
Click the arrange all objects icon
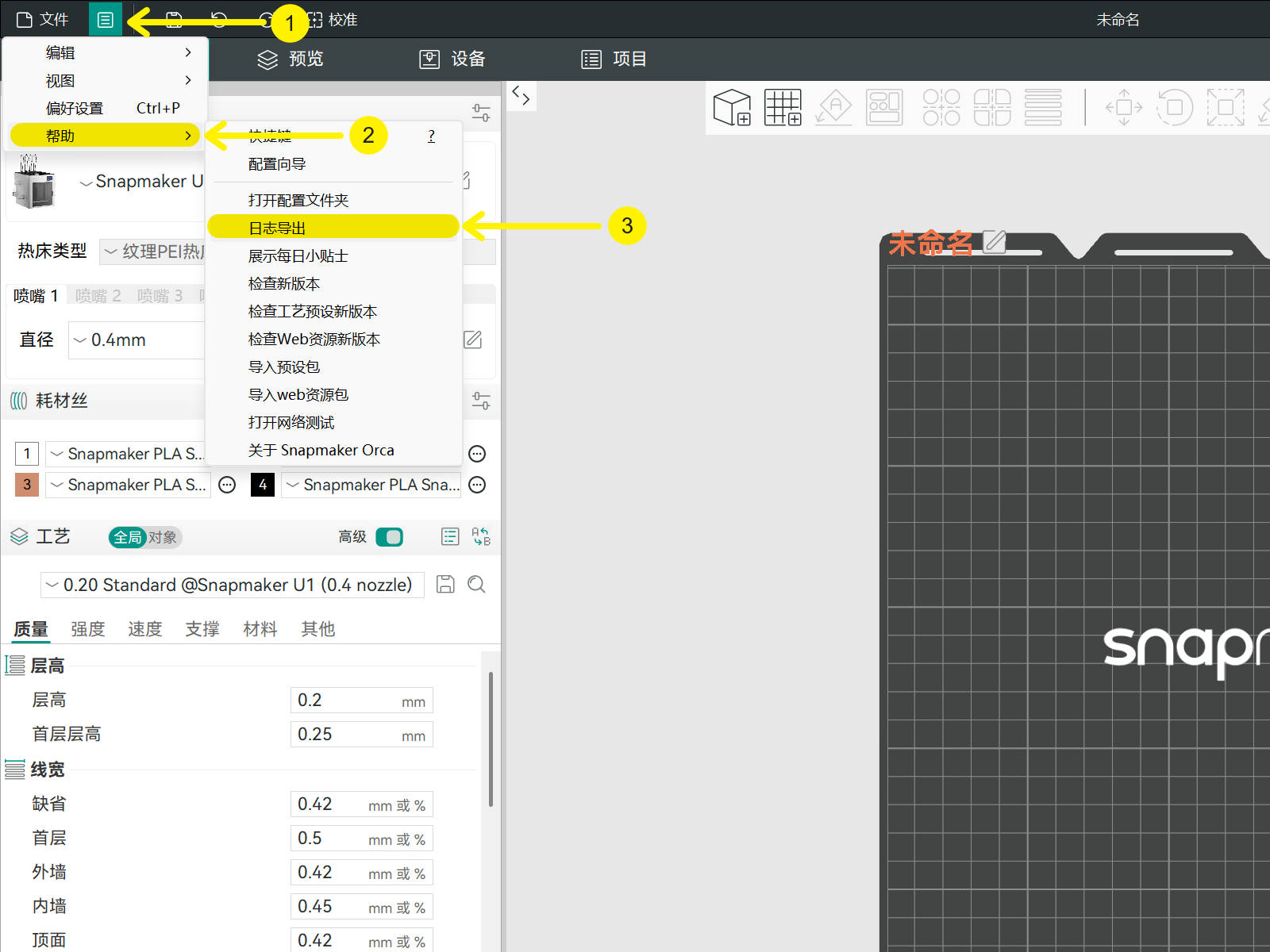[884, 107]
